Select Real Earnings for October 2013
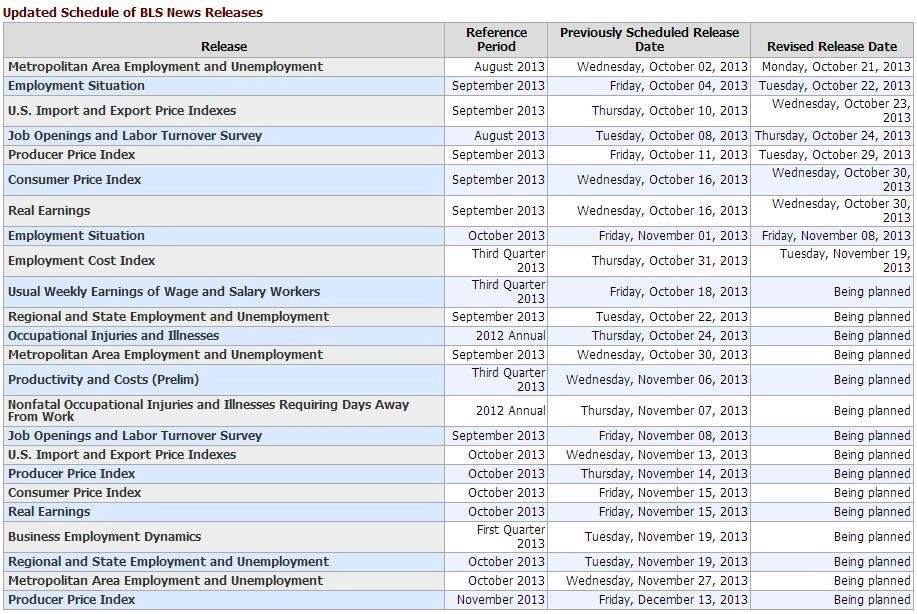 [x=49, y=512]
